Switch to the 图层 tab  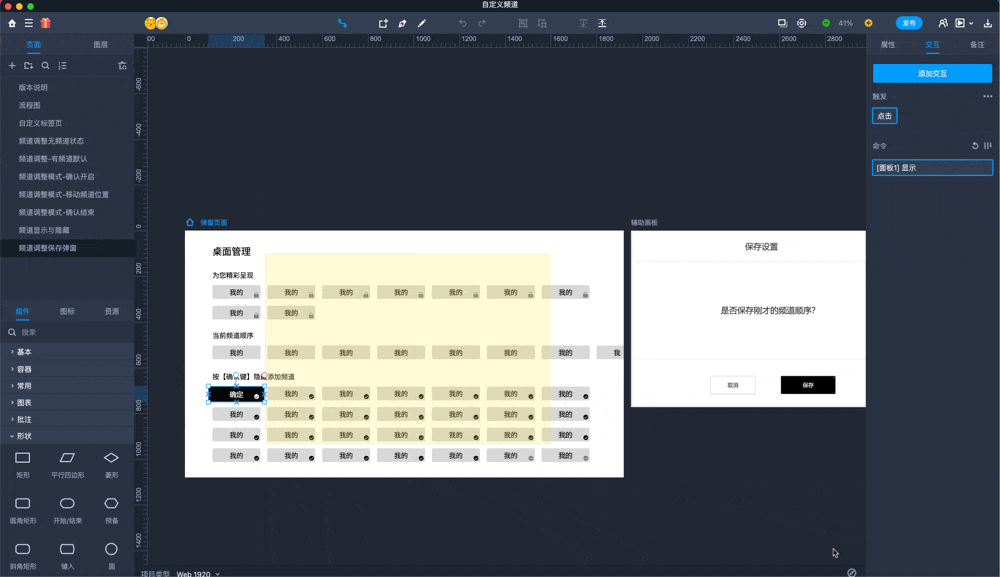101,45
